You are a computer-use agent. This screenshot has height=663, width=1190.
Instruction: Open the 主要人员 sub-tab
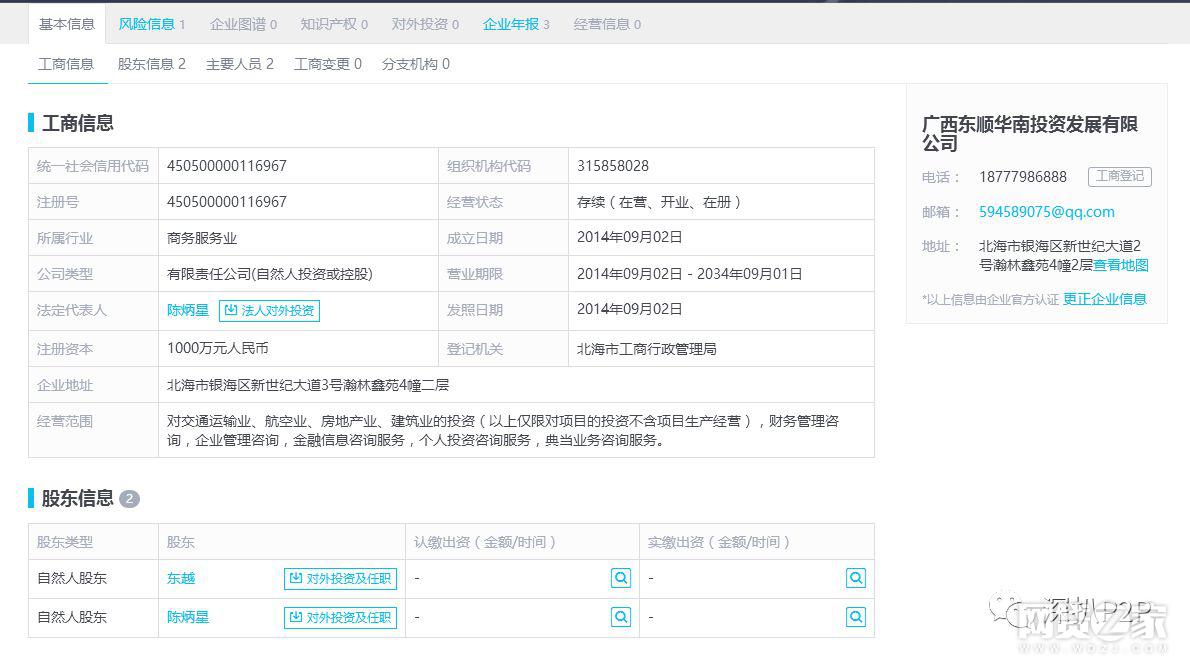239,64
